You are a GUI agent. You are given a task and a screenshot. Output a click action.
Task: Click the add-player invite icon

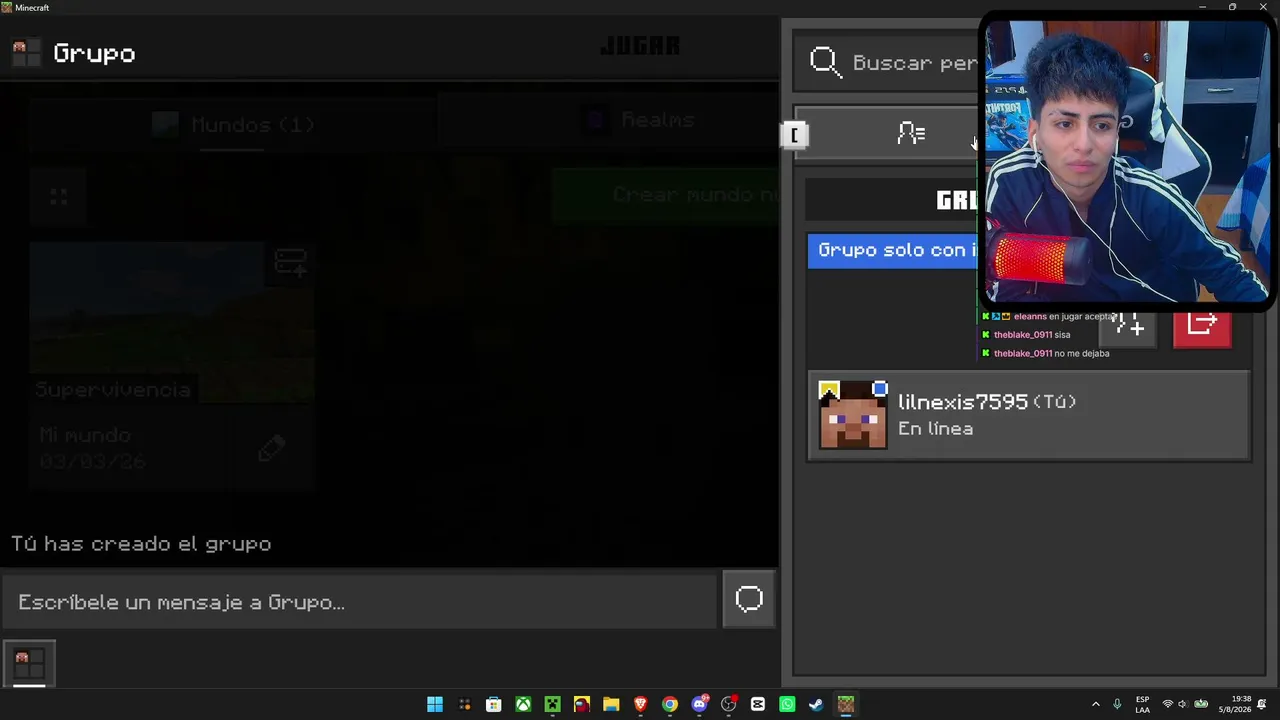click(x=1129, y=324)
